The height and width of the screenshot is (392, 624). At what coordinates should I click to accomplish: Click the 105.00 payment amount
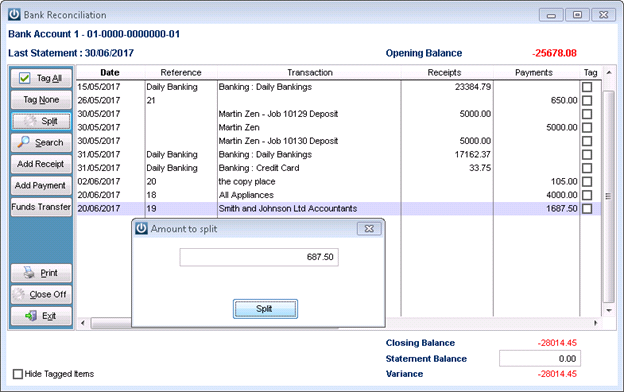pos(564,181)
